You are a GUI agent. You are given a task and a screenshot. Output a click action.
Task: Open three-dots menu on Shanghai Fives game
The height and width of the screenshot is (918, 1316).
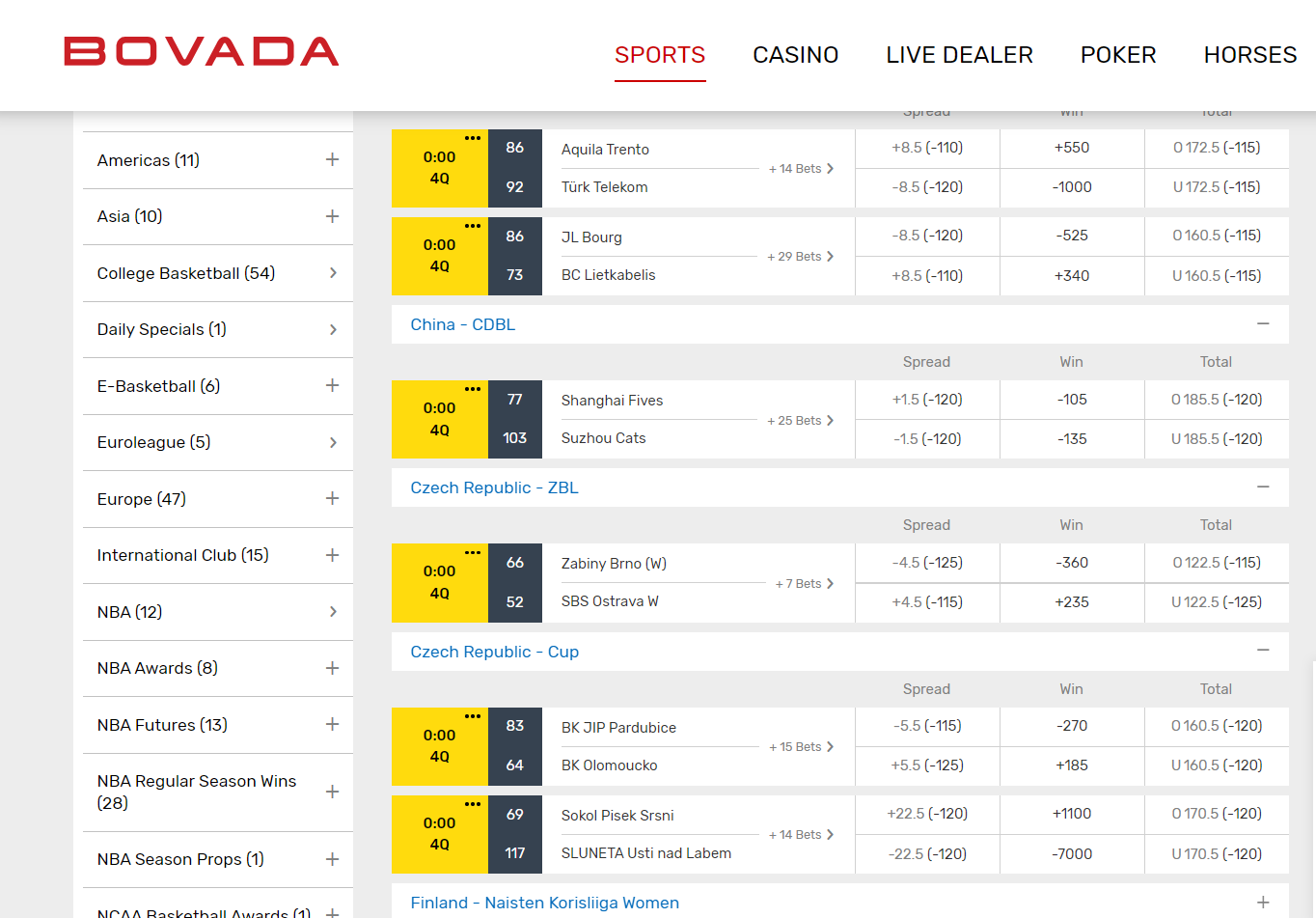[472, 389]
